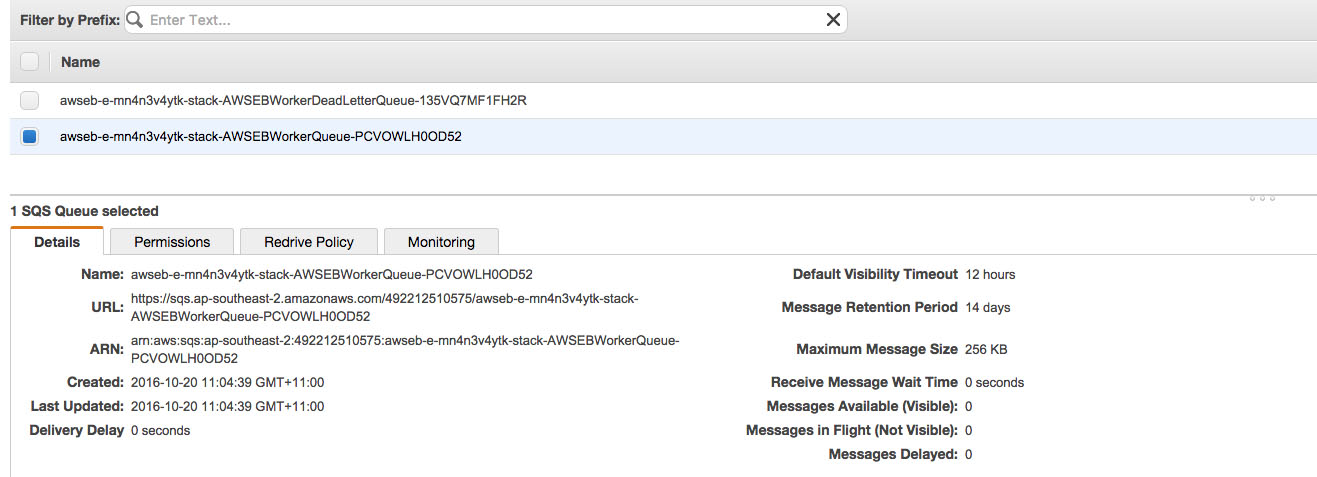Click the Message Retention Period label
This screenshot has width=1317, height=477.
click(870, 307)
